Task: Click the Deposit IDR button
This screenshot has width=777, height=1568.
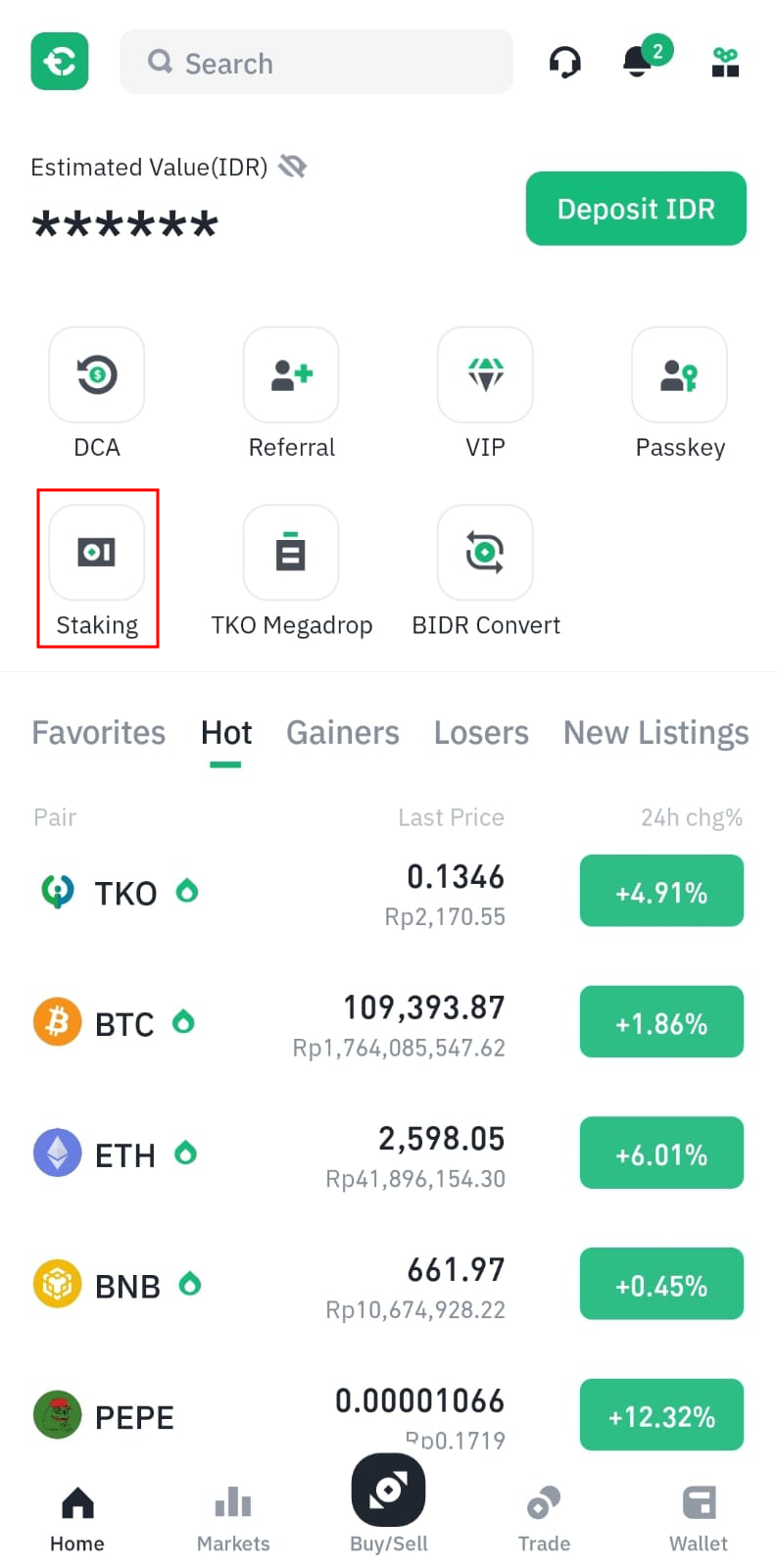Action: [x=636, y=209]
